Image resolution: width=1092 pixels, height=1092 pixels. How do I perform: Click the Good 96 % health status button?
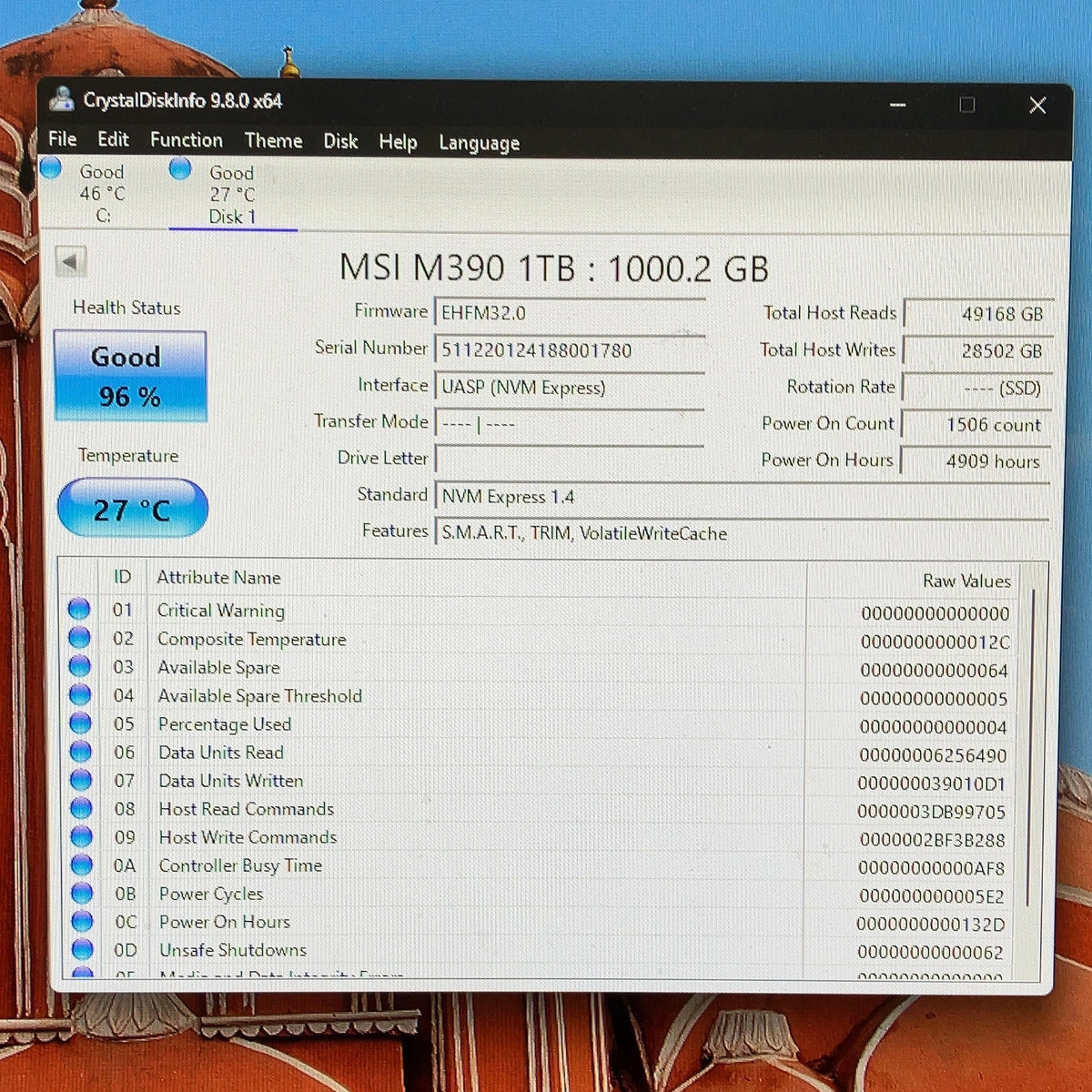(130, 376)
